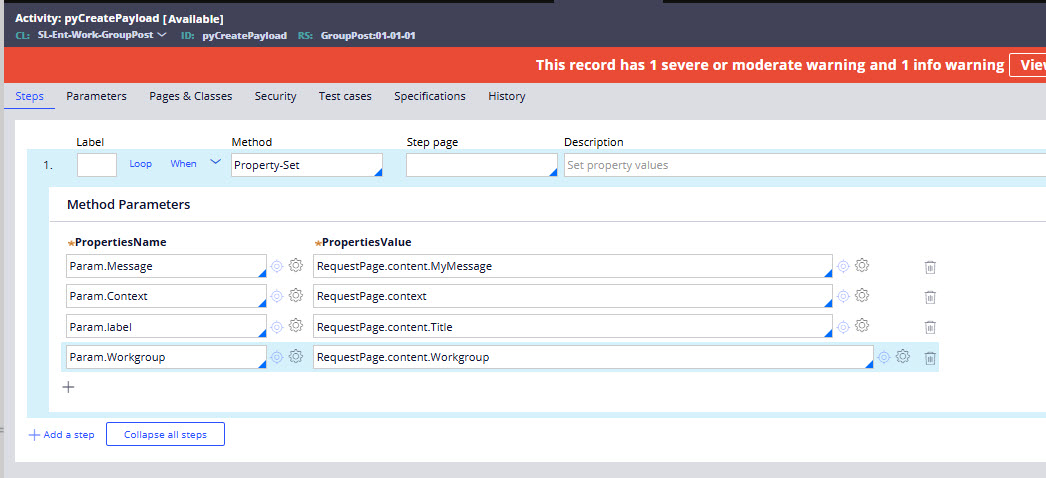Switch to the Steps tab
The width and height of the screenshot is (1046, 478).
click(x=29, y=96)
